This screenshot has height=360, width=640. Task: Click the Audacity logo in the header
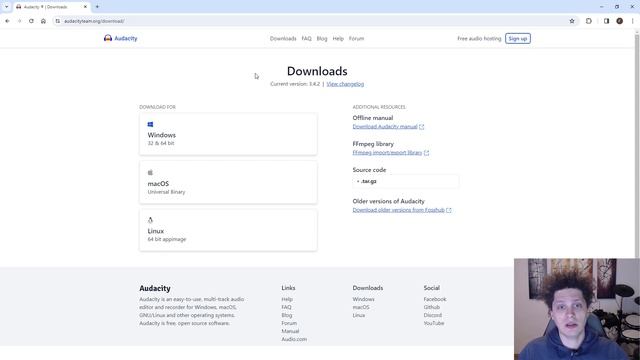click(x=120, y=38)
